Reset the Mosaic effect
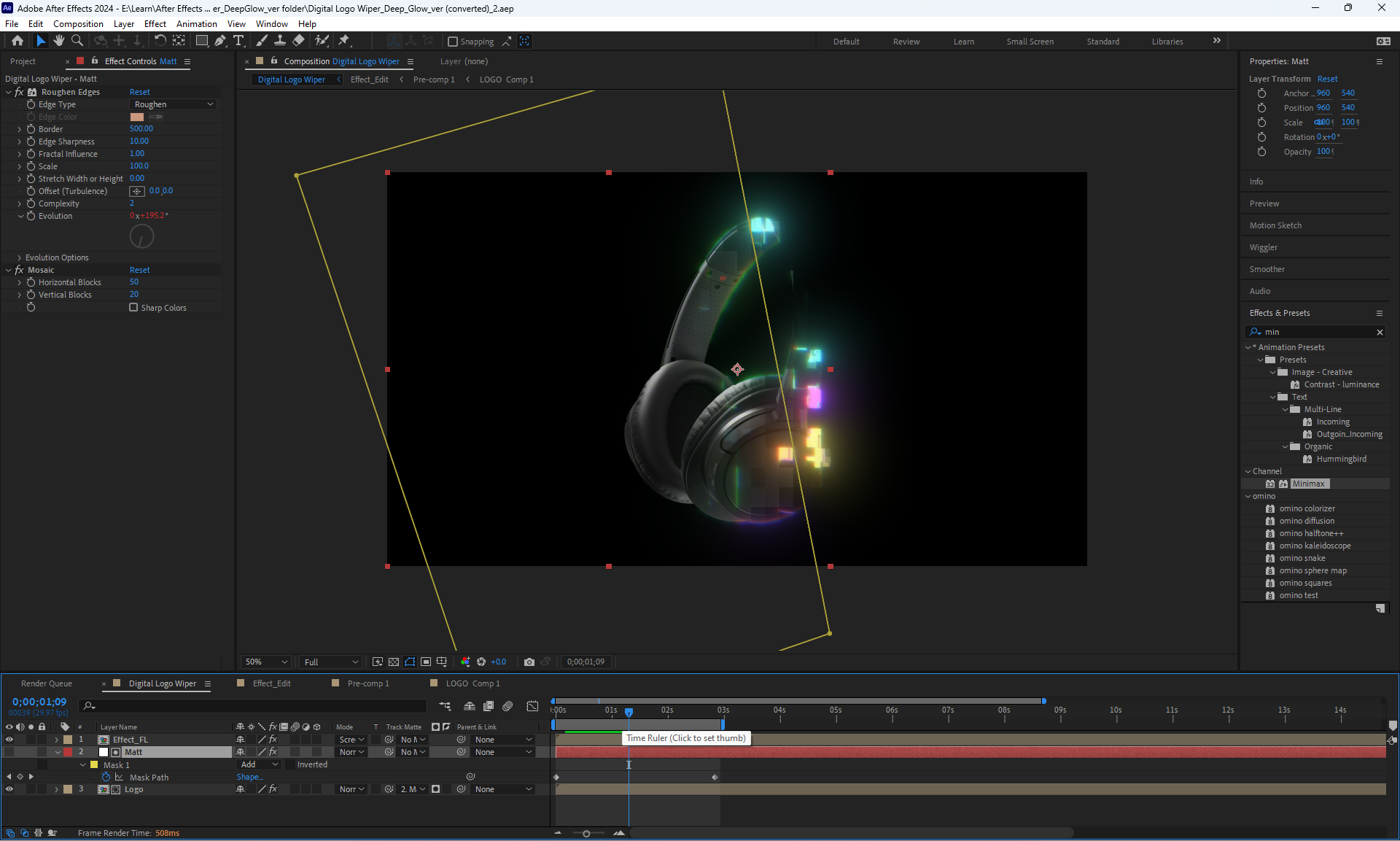Screen dimensions: 1400x841 139,270
